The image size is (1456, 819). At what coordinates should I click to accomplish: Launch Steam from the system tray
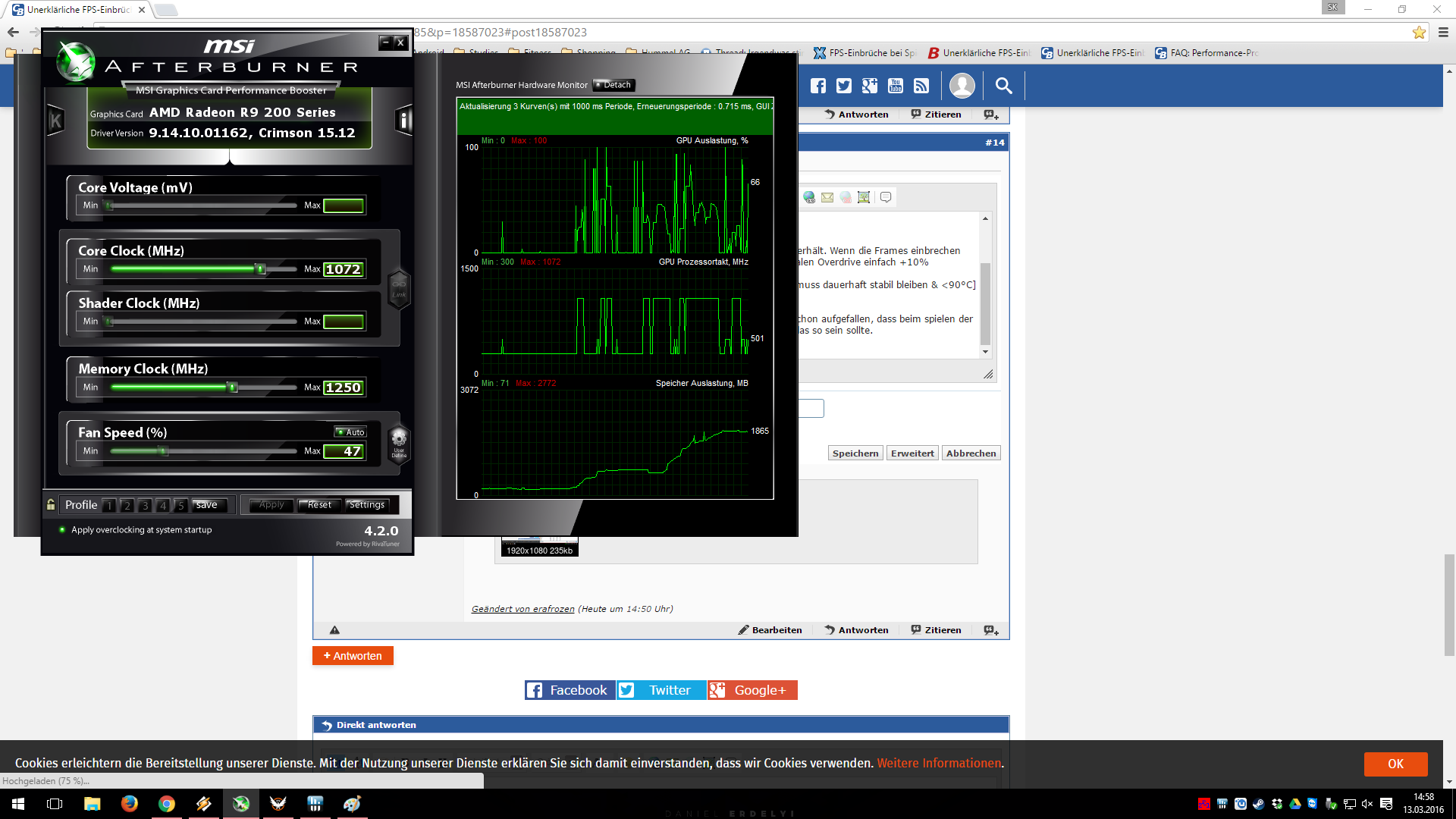1259,804
